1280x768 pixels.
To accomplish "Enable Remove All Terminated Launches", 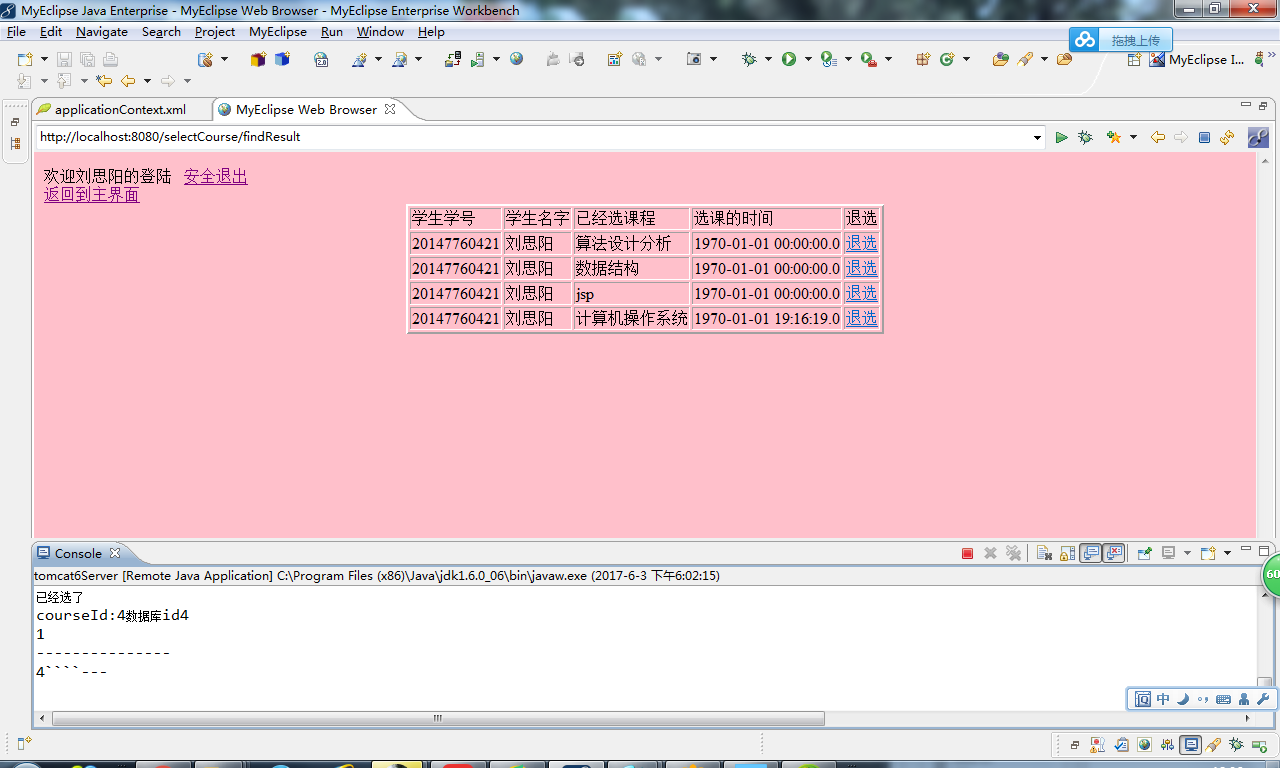I will [1013, 553].
